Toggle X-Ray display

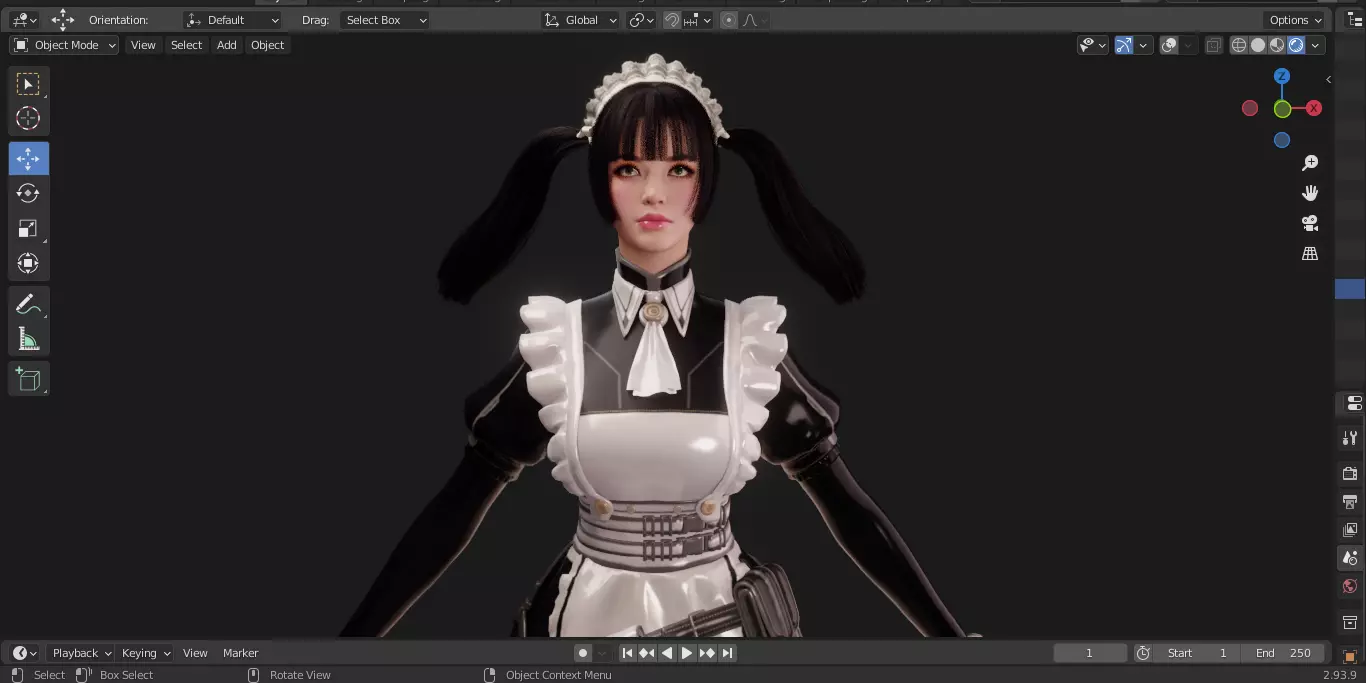(x=1213, y=45)
